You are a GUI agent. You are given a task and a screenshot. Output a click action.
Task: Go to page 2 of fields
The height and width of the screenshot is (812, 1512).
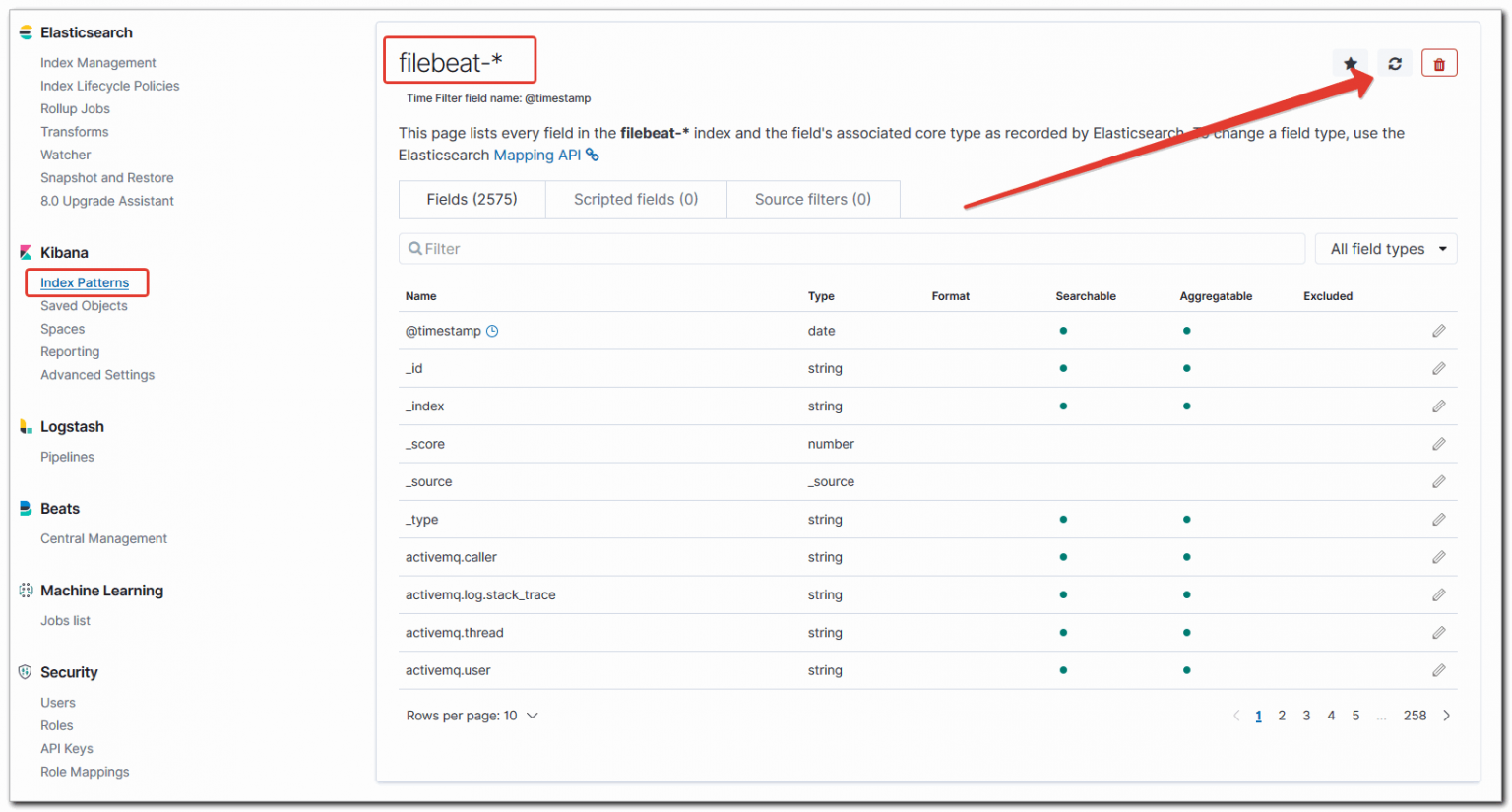coord(1282,716)
